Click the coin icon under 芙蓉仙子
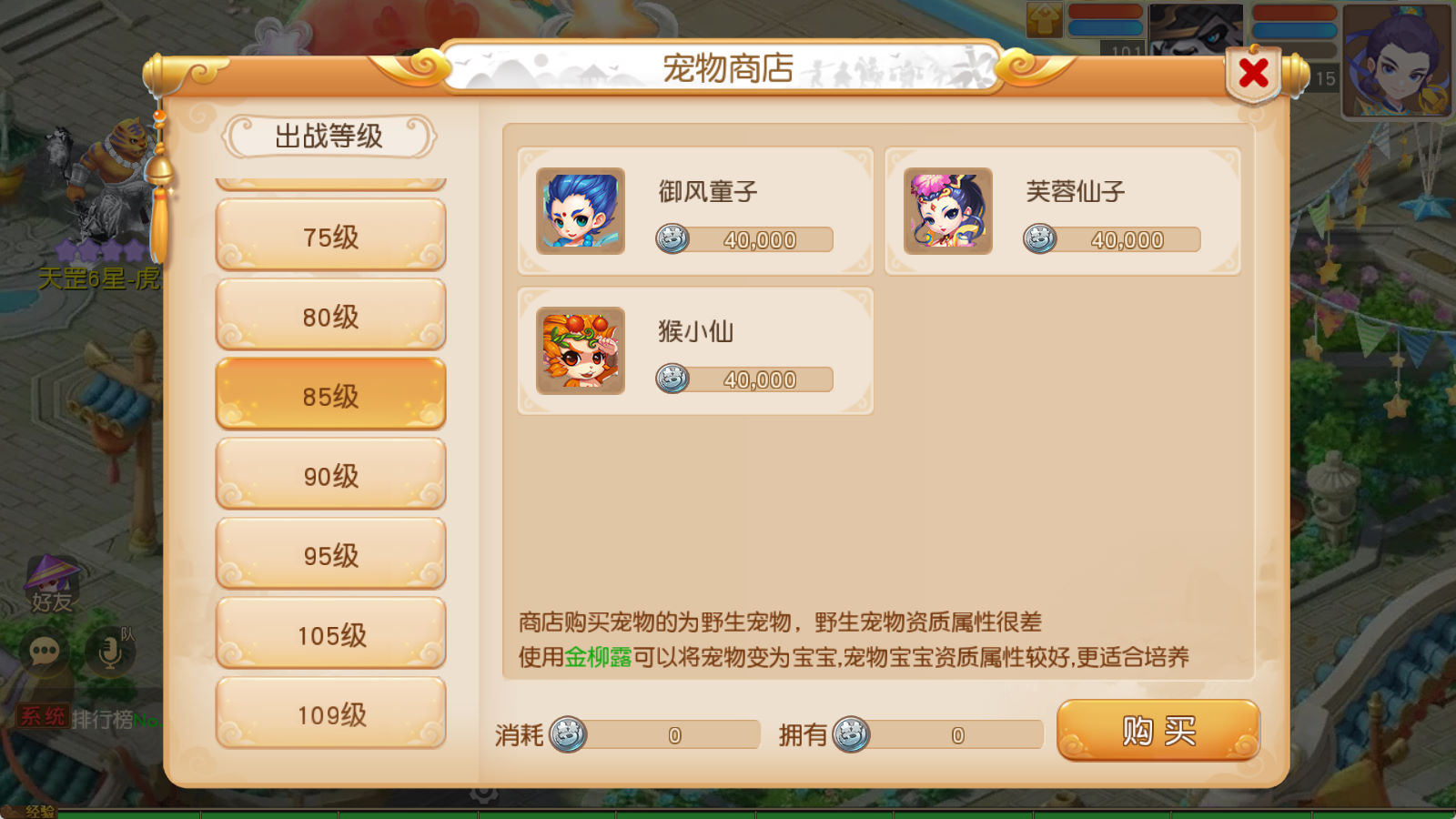 pyautogui.click(x=1040, y=239)
